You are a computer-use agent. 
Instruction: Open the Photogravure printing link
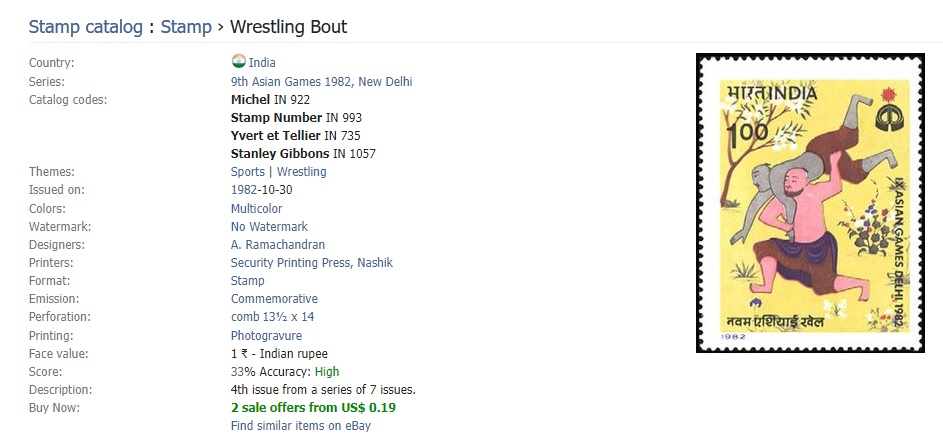pos(266,336)
